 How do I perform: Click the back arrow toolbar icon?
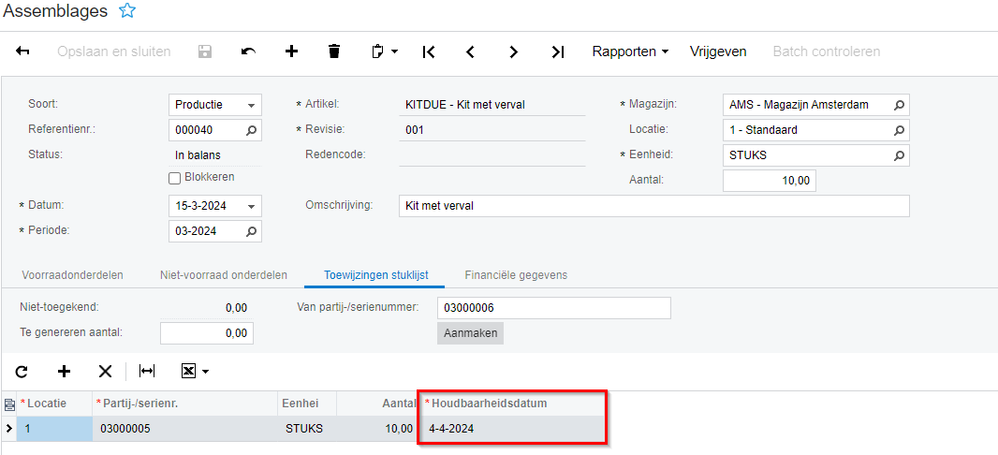click(x=22, y=51)
